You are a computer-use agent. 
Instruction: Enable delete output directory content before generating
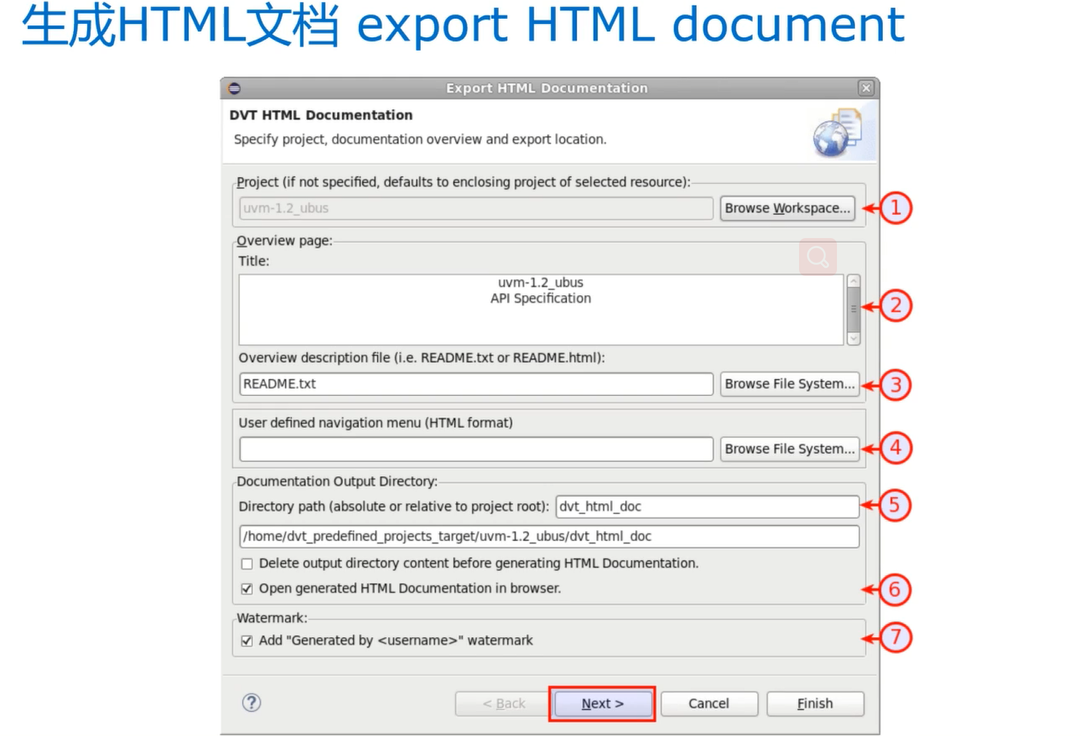[246, 564]
